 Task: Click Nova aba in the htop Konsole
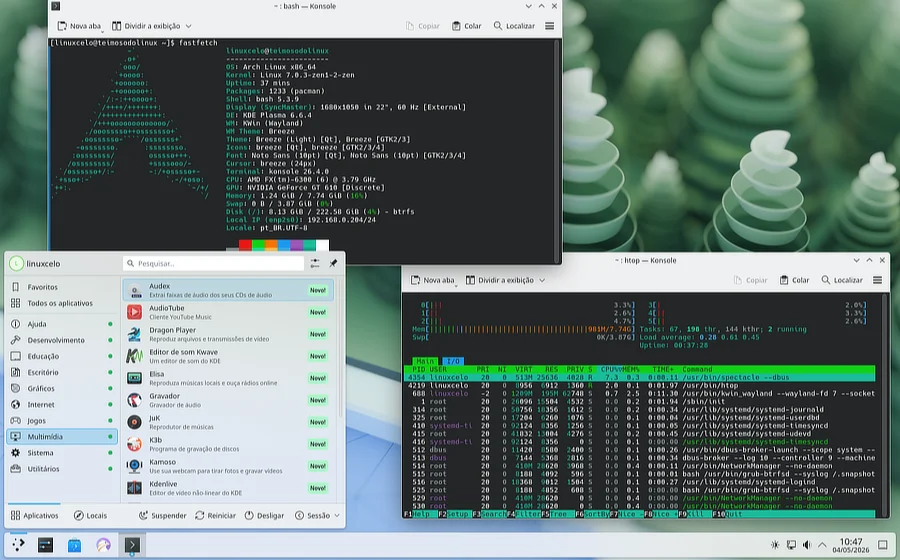(432, 280)
